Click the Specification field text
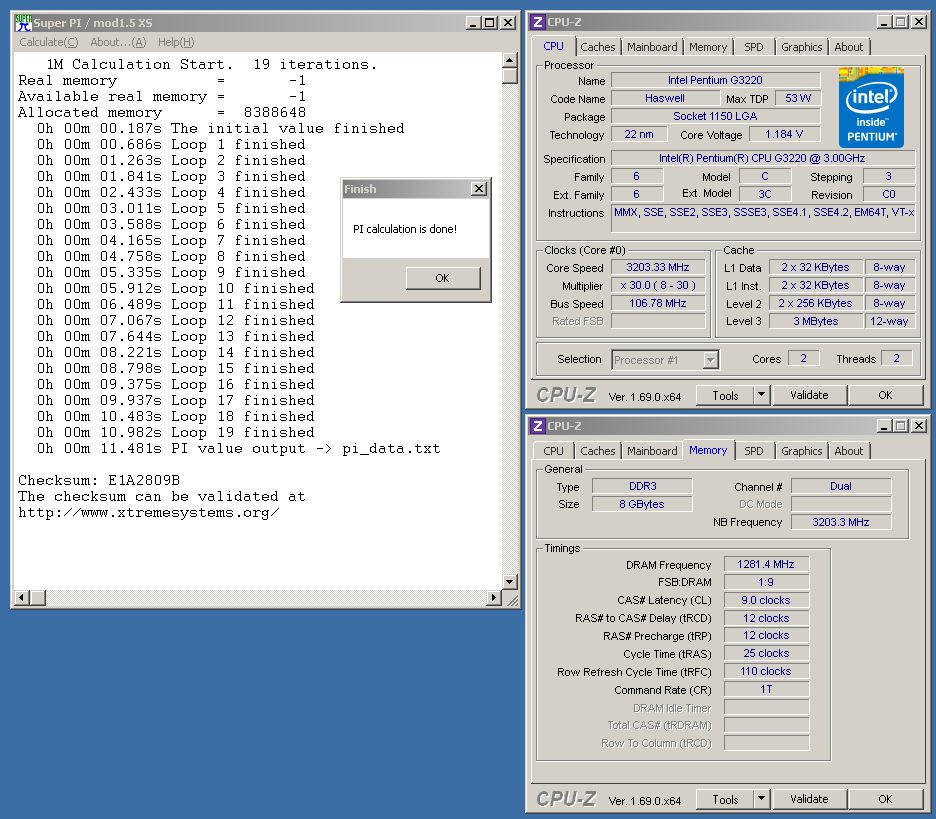The height and width of the screenshot is (819, 936). click(x=762, y=158)
